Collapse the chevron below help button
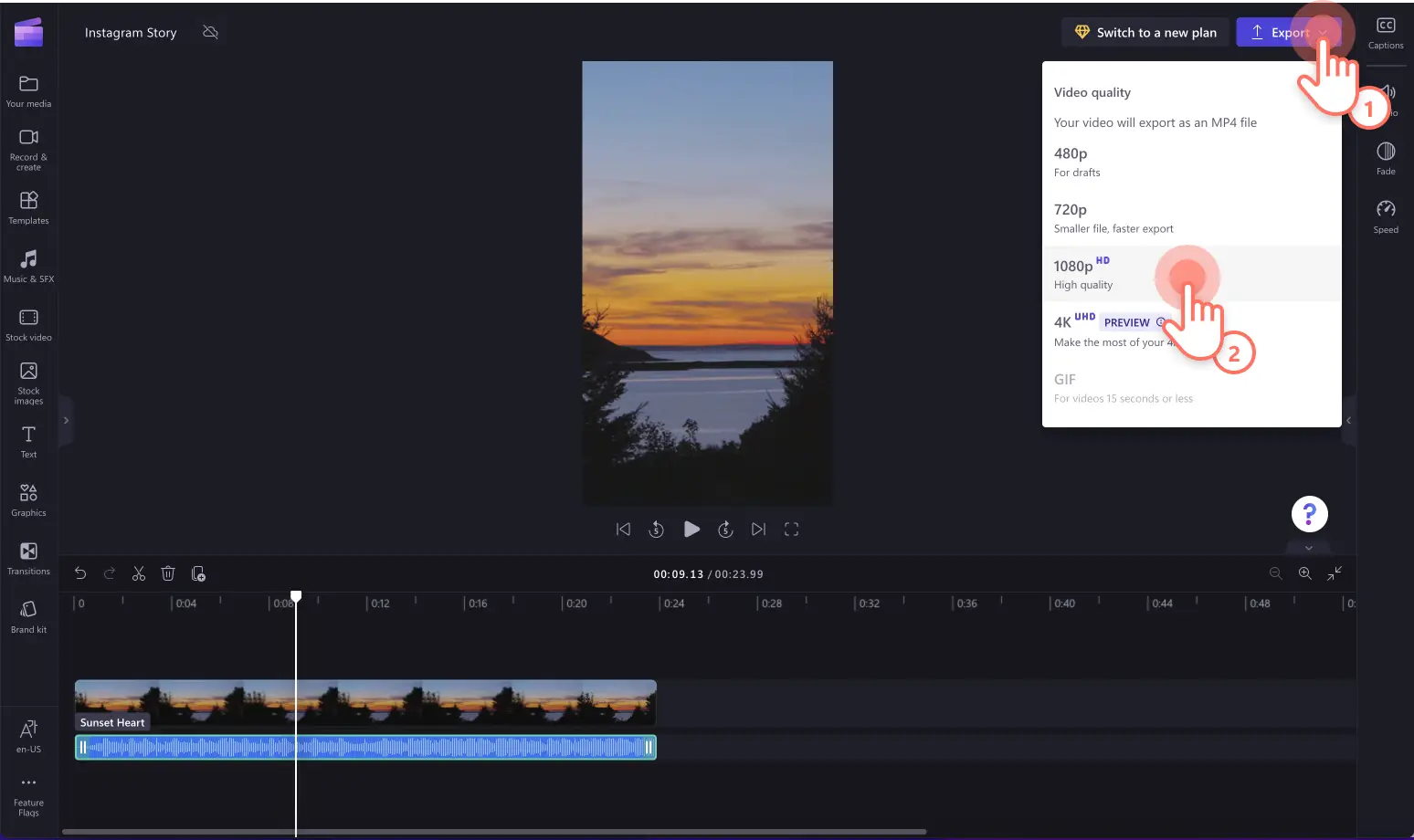1414x840 pixels. coord(1308,548)
